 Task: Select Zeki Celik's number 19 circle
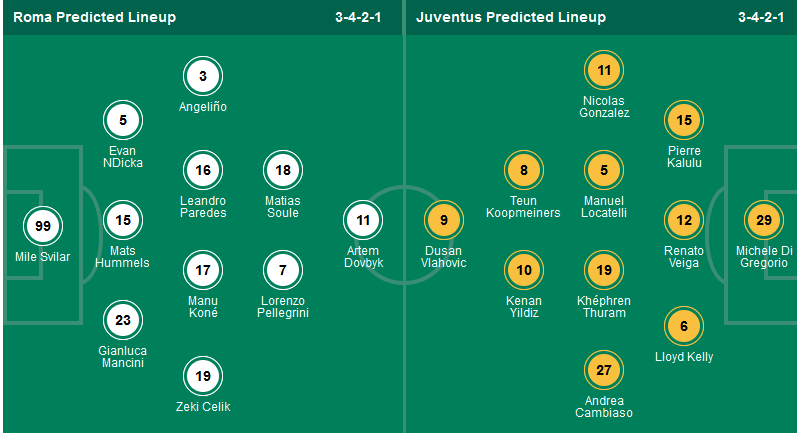203,376
